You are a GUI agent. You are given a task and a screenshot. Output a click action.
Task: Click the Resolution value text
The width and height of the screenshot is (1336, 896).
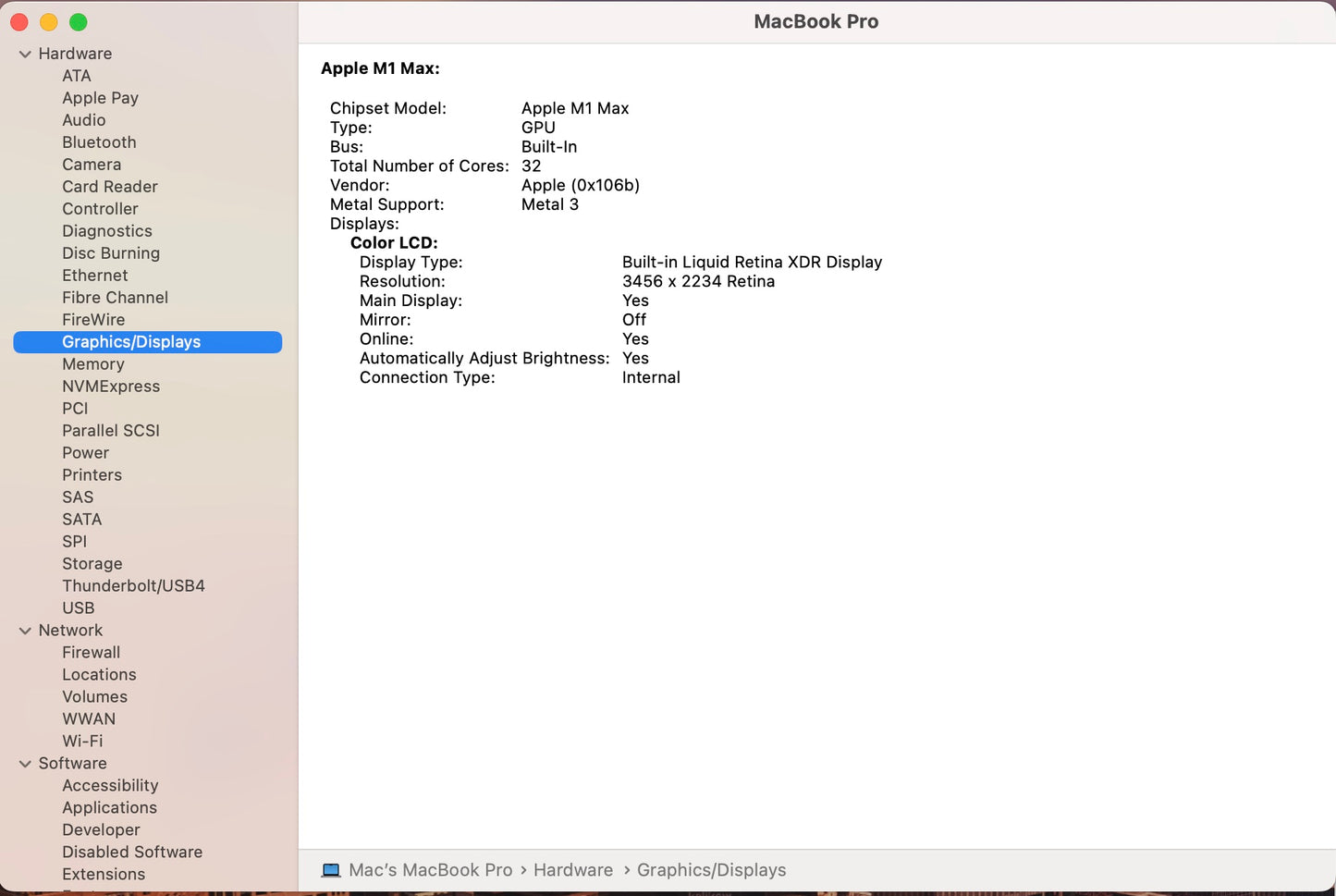coord(698,282)
